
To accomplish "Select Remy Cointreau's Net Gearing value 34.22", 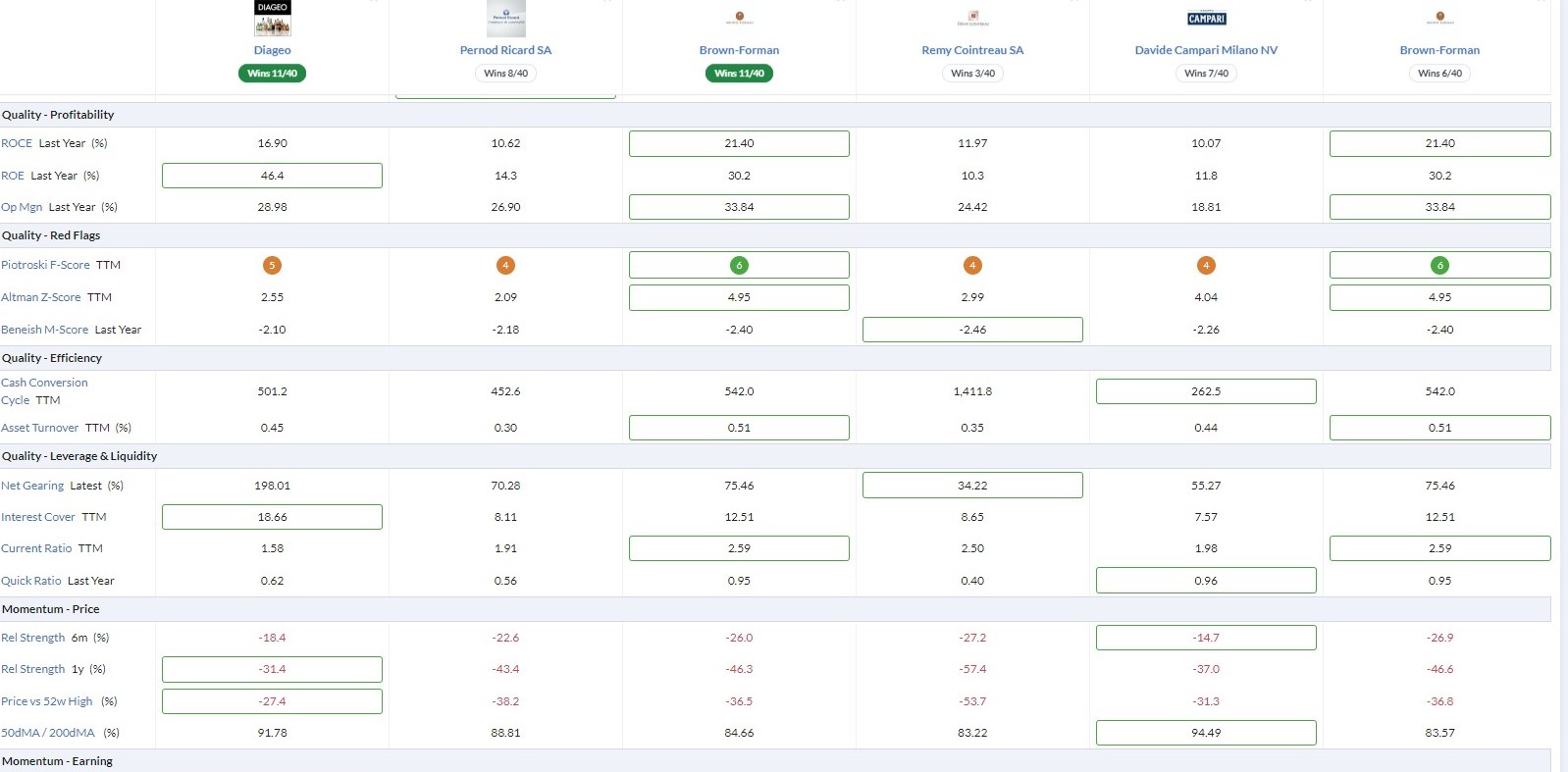I will click(x=972, y=486).
